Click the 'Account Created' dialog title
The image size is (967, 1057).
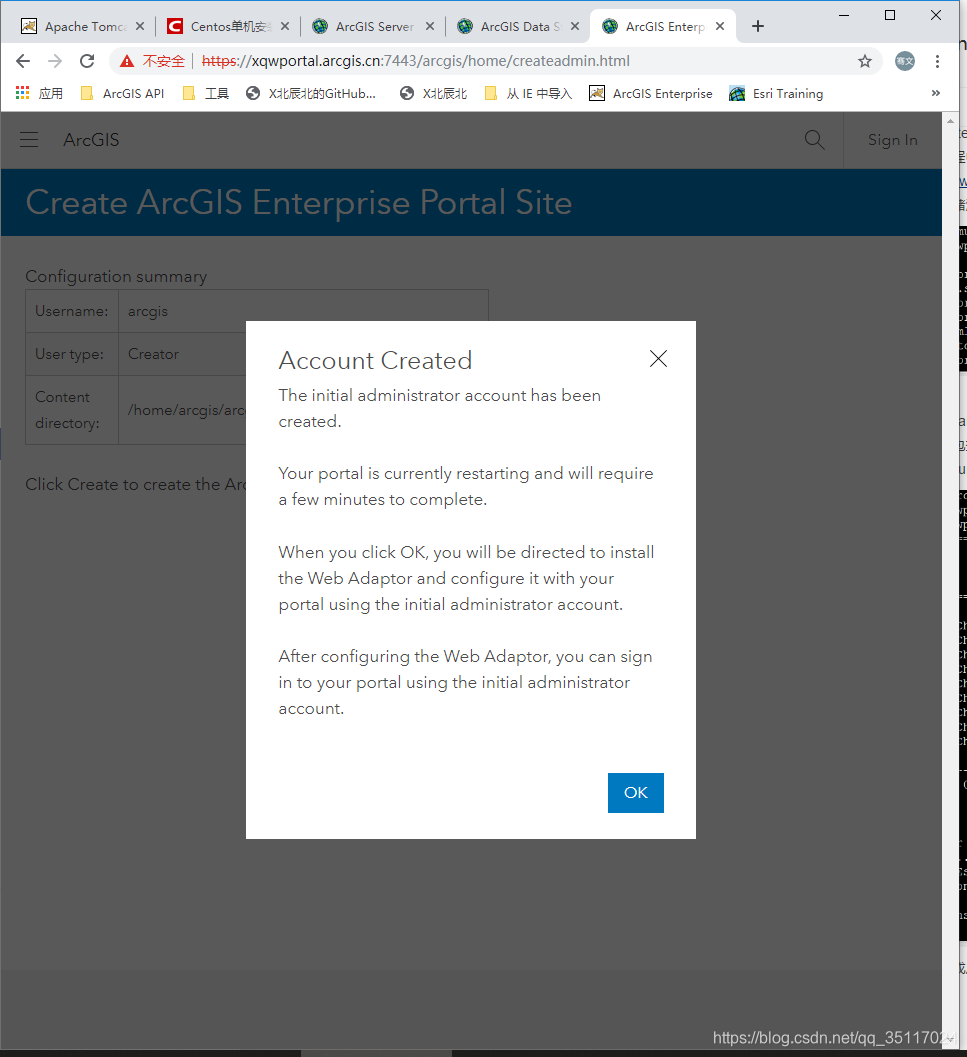coord(375,360)
